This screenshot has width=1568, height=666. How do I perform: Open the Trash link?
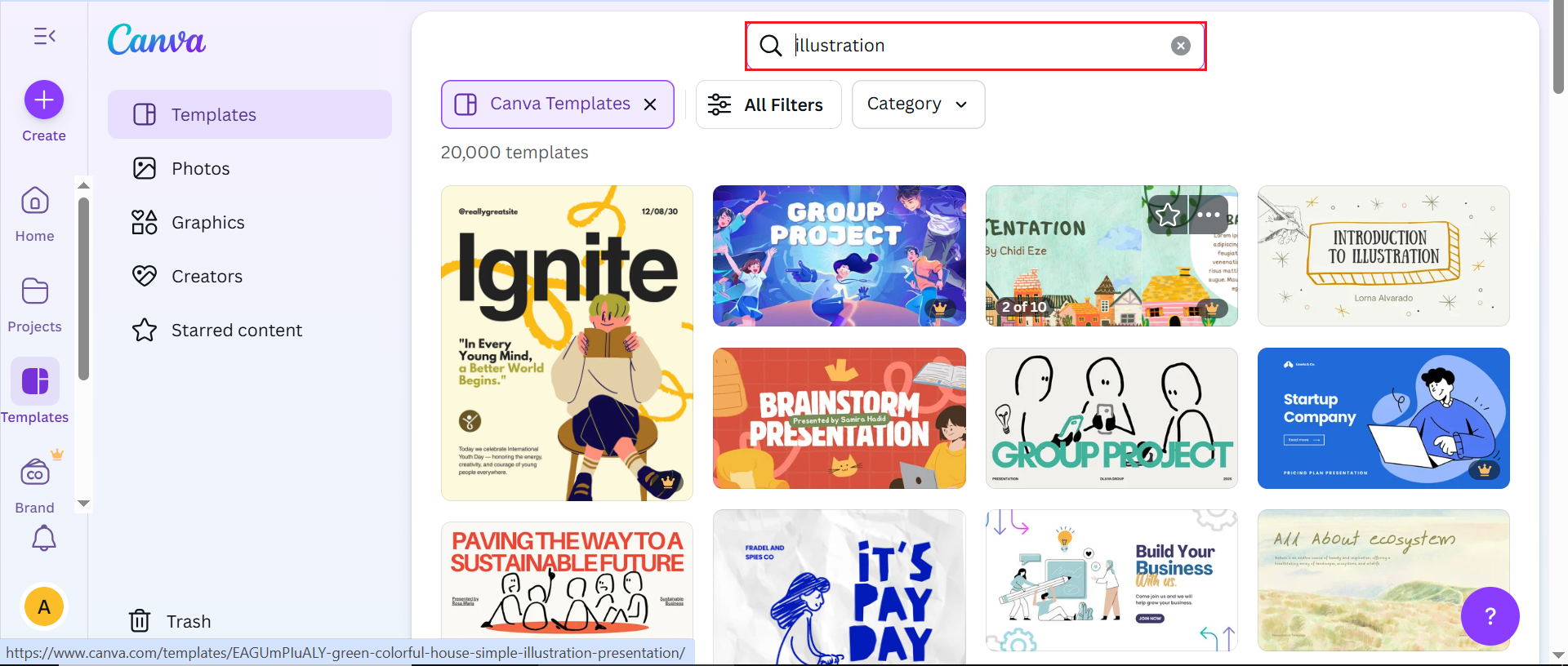click(x=188, y=622)
